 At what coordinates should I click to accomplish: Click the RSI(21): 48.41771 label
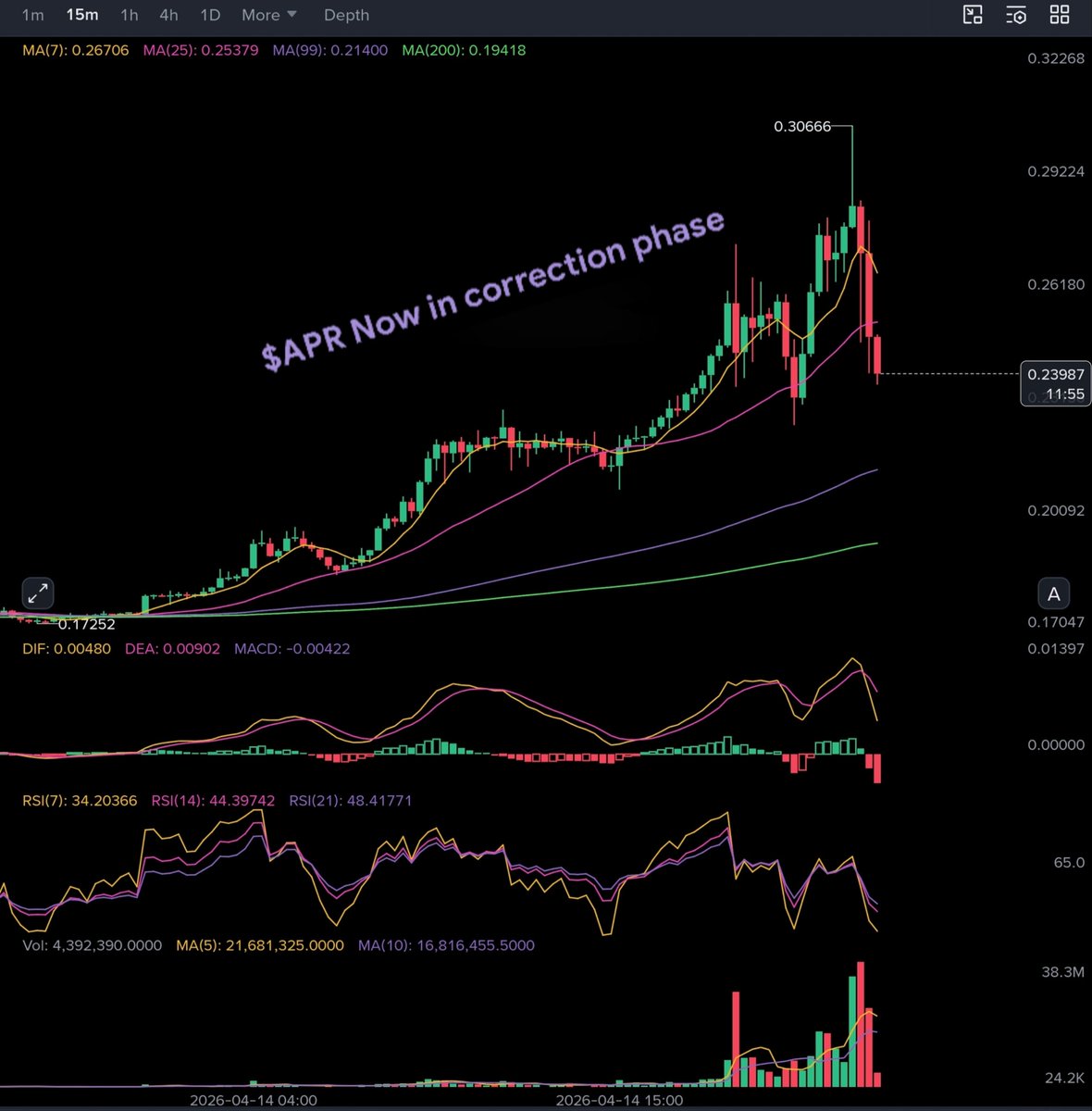[x=351, y=801]
